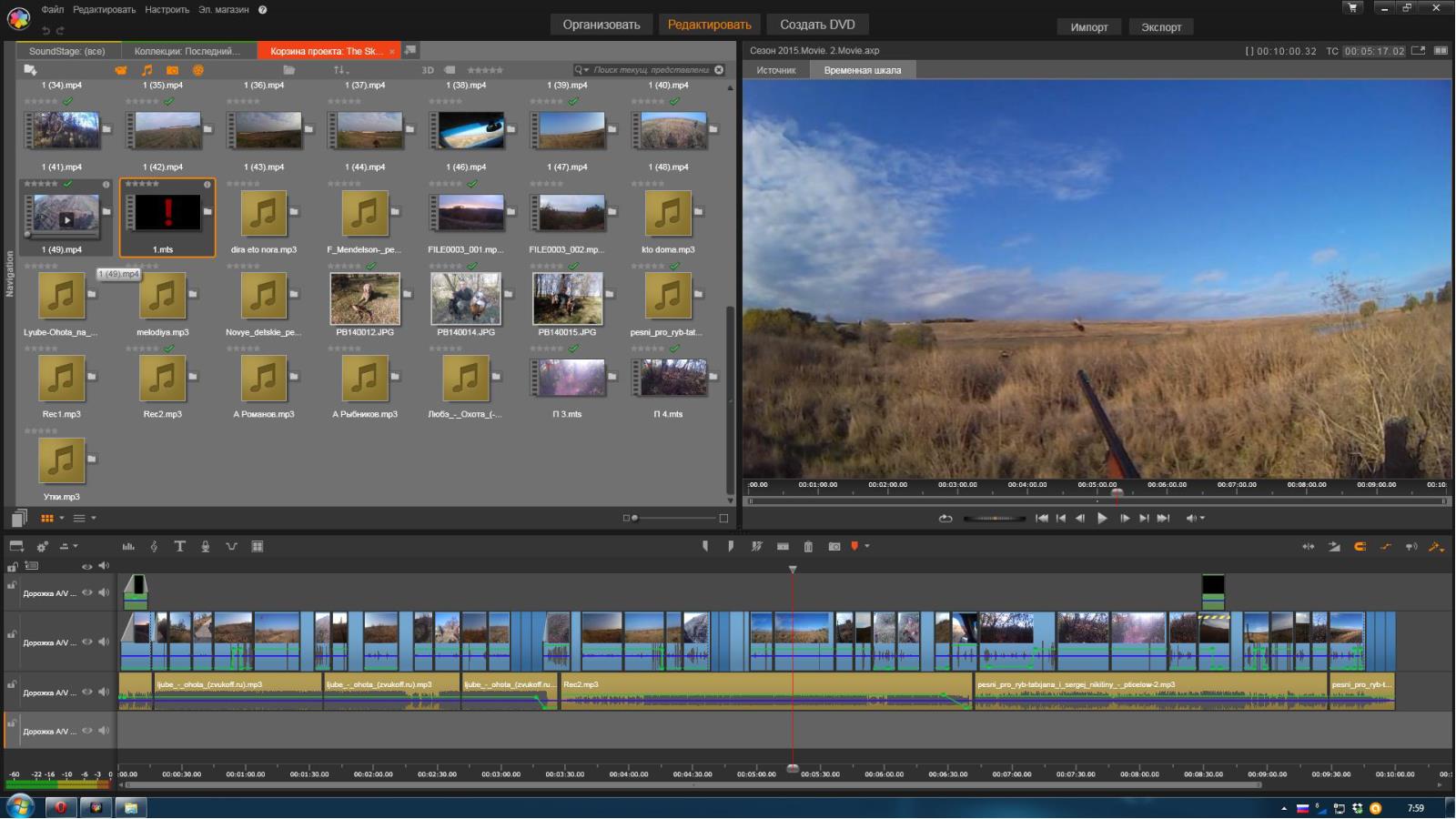
Task: Toggle the lock on the second A/V track
Action: click(12, 634)
